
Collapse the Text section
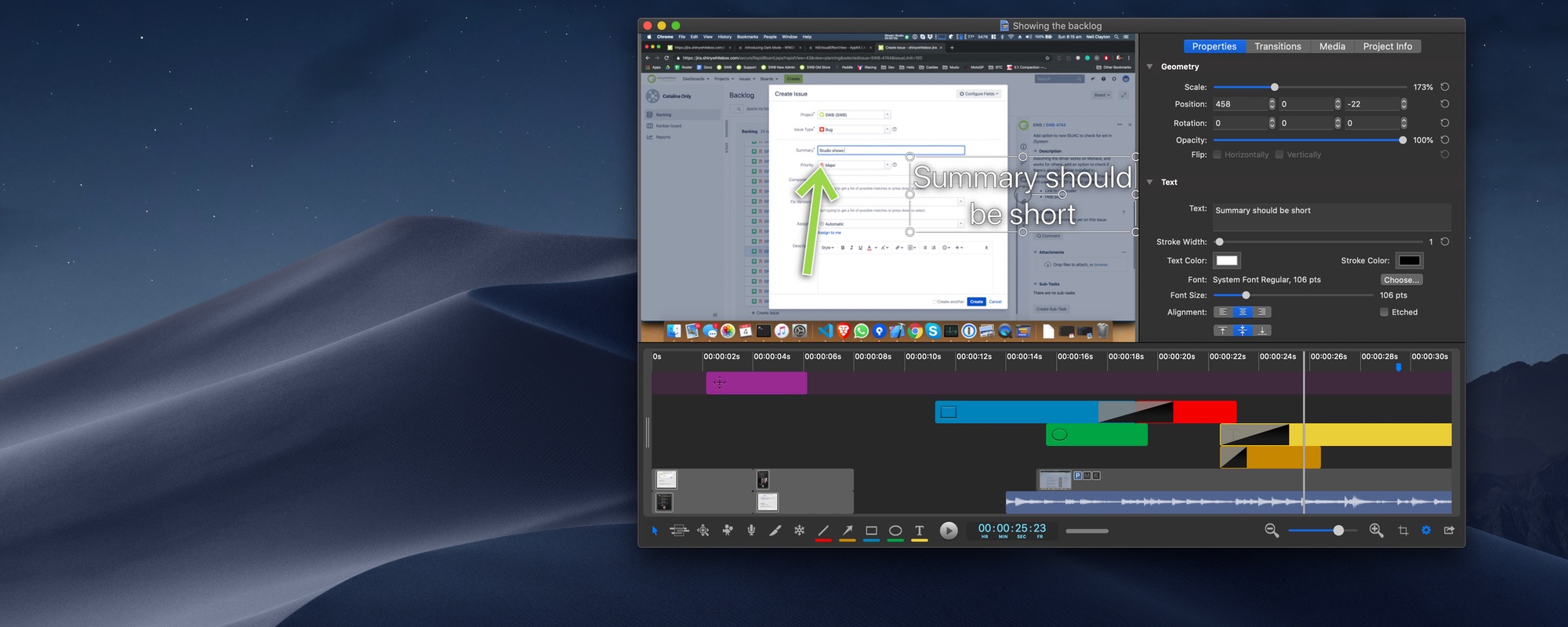1150,182
